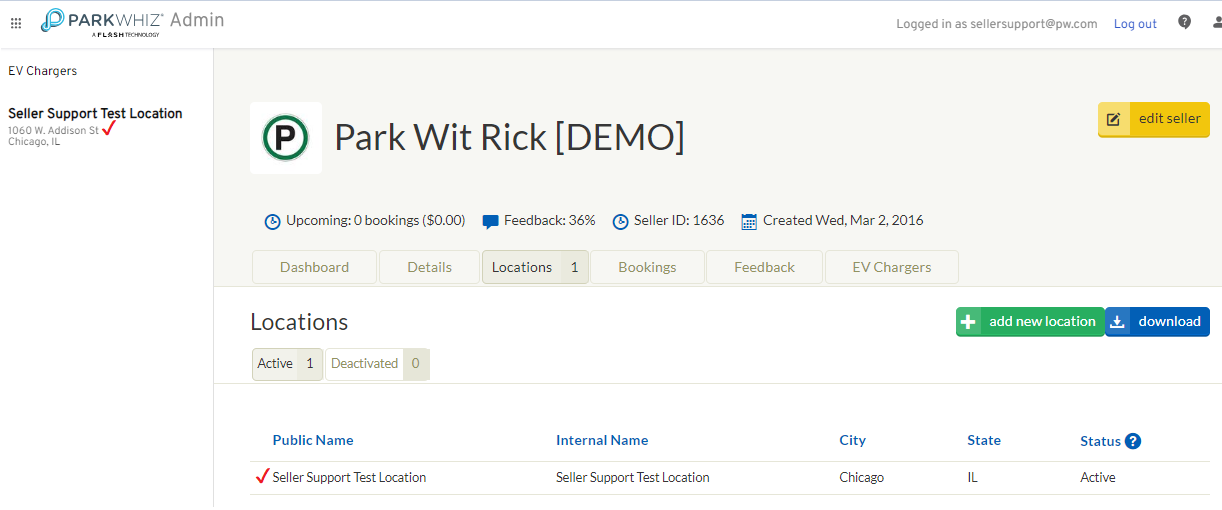Sort by State column header
This screenshot has width=1222, height=510.
[984, 440]
